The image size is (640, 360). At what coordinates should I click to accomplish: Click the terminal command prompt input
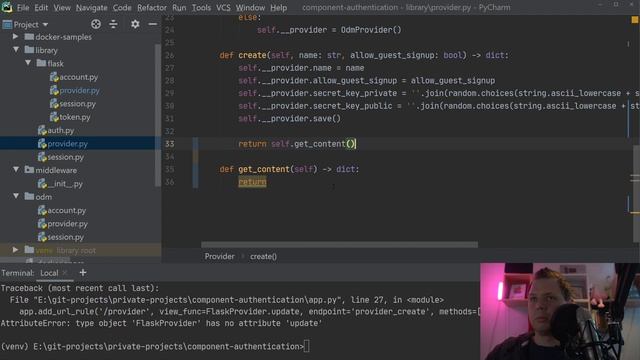pos(307,347)
